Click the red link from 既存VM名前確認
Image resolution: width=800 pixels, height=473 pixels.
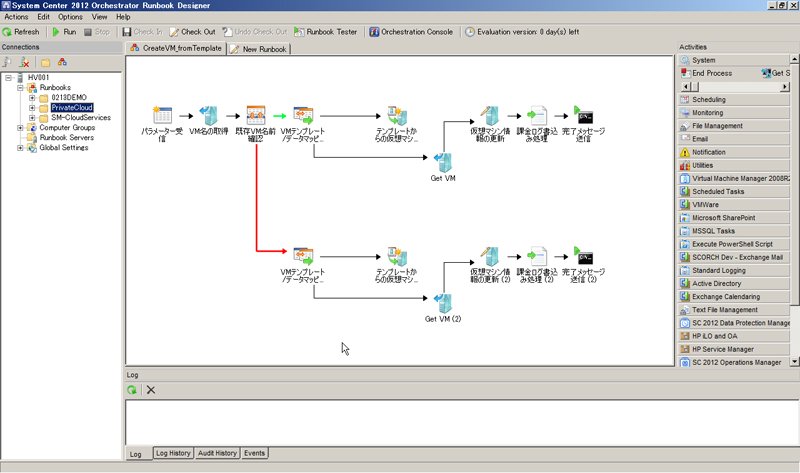click(x=256, y=199)
